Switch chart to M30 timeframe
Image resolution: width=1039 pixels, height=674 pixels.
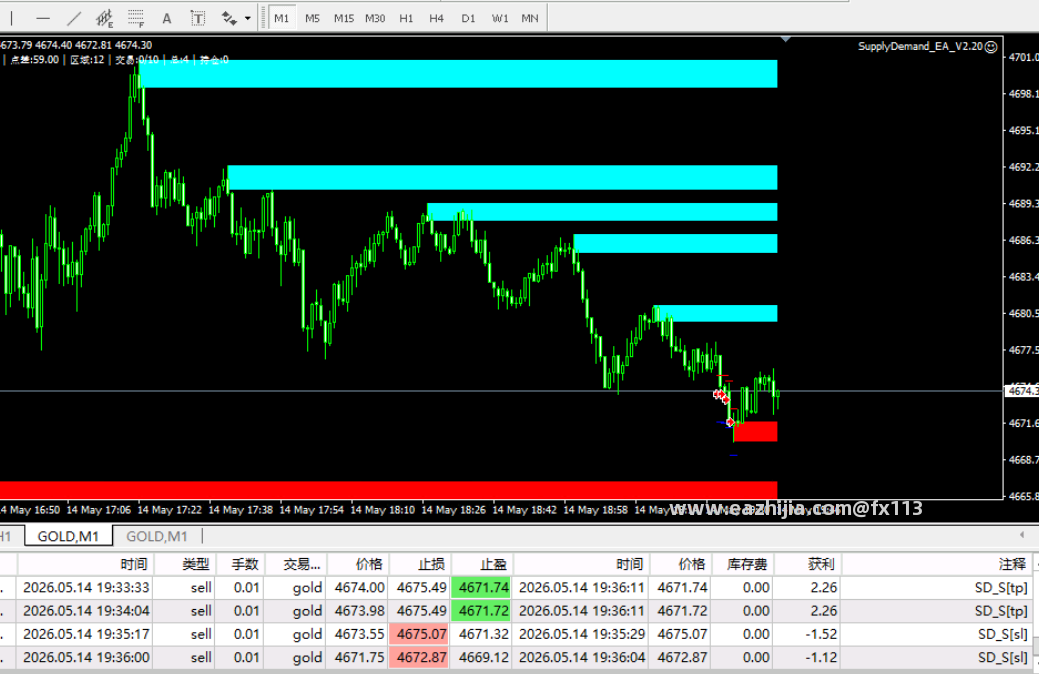pos(375,19)
